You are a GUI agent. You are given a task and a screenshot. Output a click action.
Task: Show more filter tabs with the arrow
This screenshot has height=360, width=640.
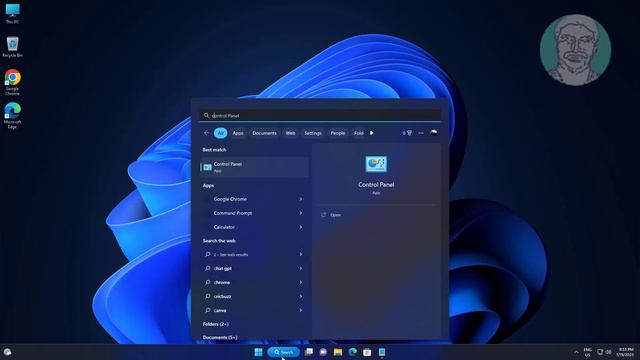(371, 133)
